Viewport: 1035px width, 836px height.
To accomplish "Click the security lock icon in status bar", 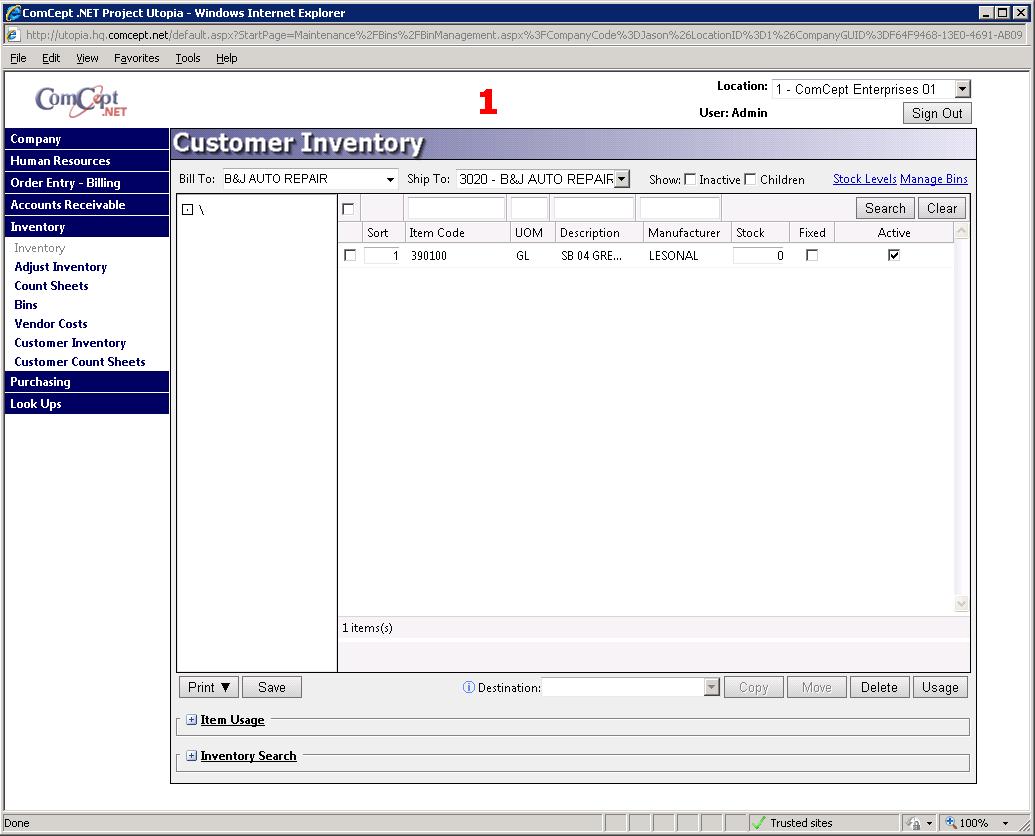I will [914, 823].
